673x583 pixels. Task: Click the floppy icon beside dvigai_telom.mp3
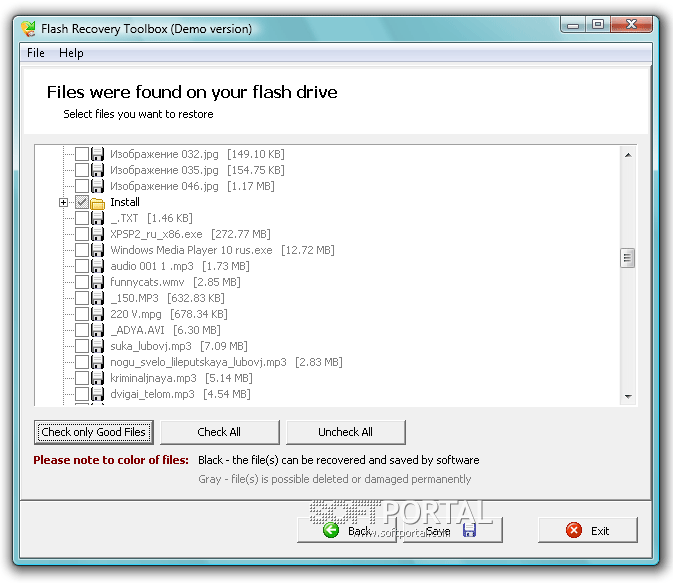(97, 394)
